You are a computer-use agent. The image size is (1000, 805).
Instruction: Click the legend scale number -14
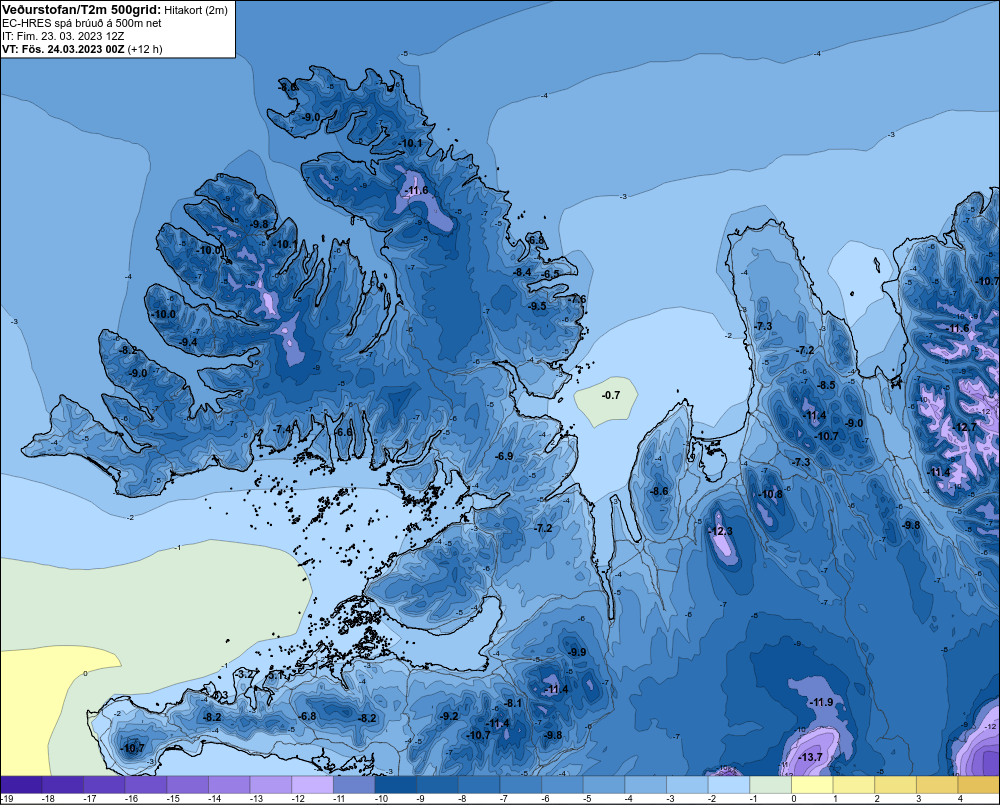pyautogui.click(x=215, y=799)
